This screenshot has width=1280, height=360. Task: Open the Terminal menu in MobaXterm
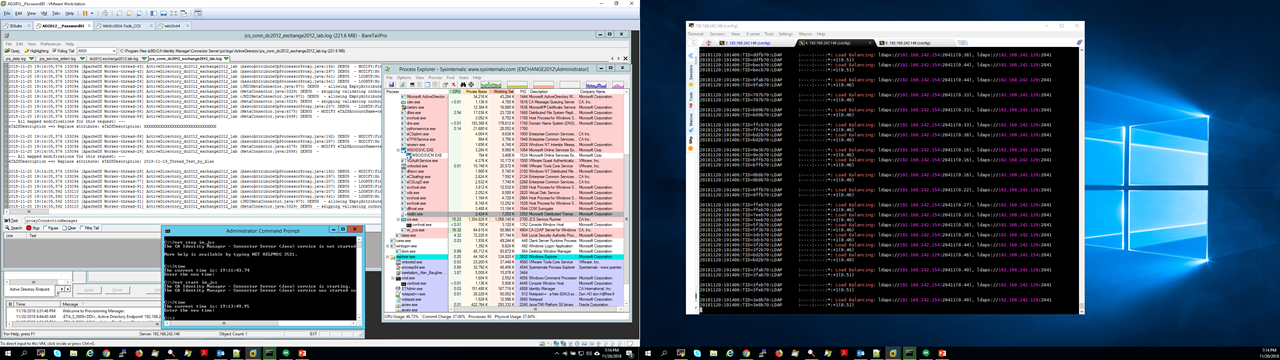(x=696, y=34)
